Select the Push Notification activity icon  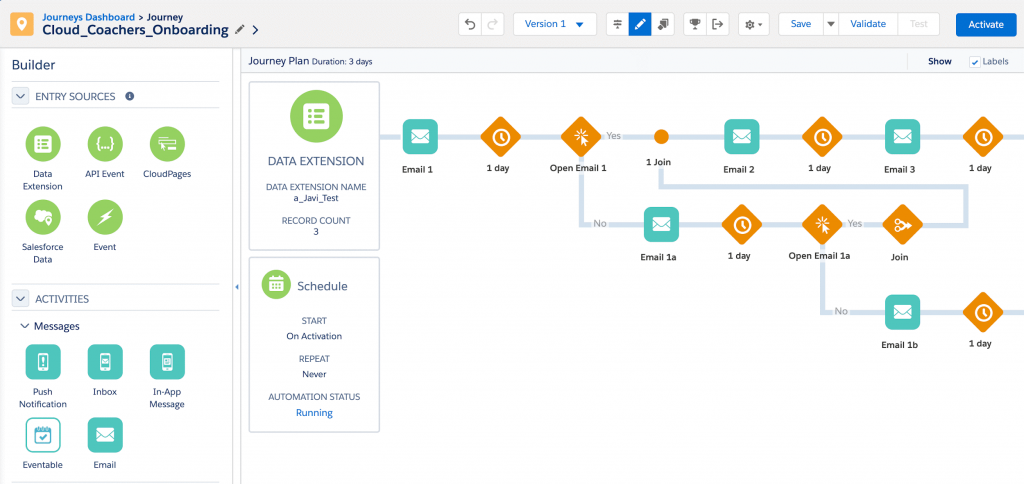tap(42, 362)
